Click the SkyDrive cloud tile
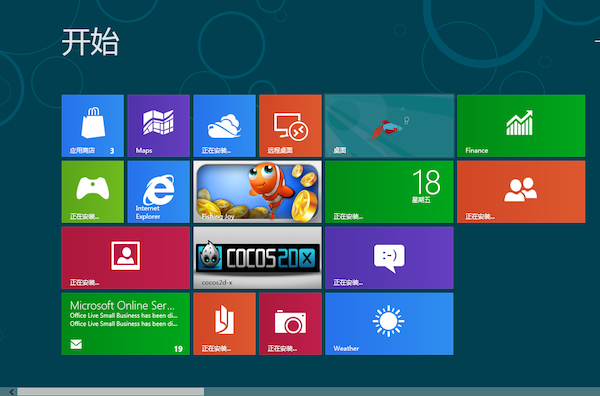Viewport: 600px width, 396px height. [224, 126]
